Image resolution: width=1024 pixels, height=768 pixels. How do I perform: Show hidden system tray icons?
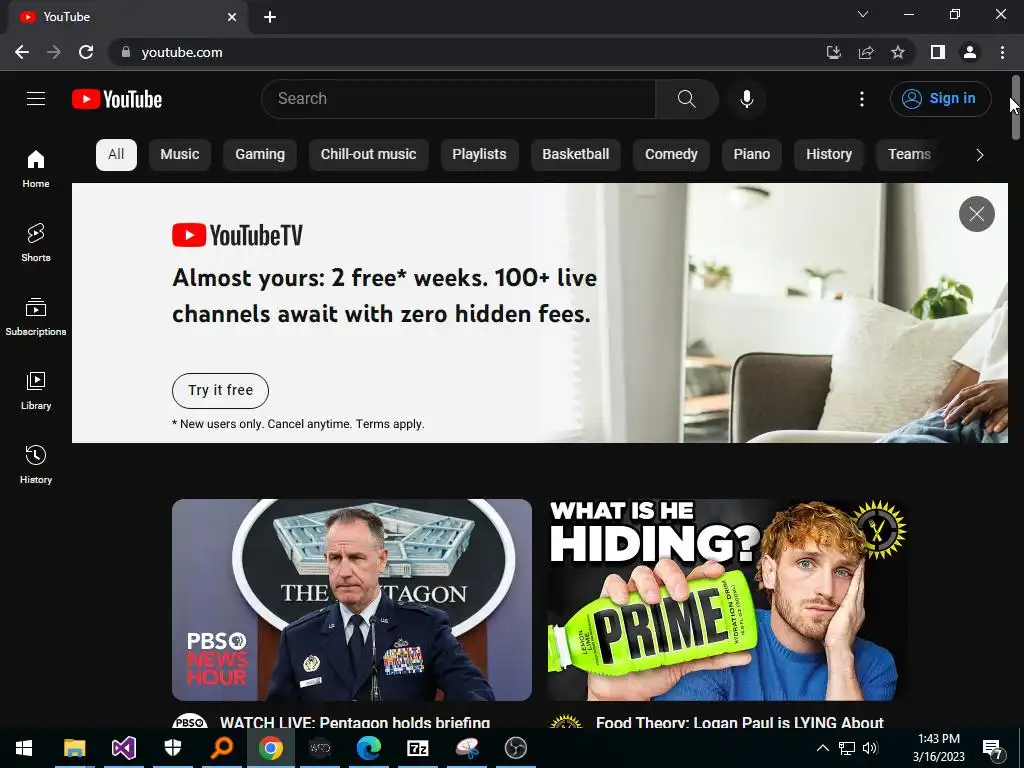point(823,748)
